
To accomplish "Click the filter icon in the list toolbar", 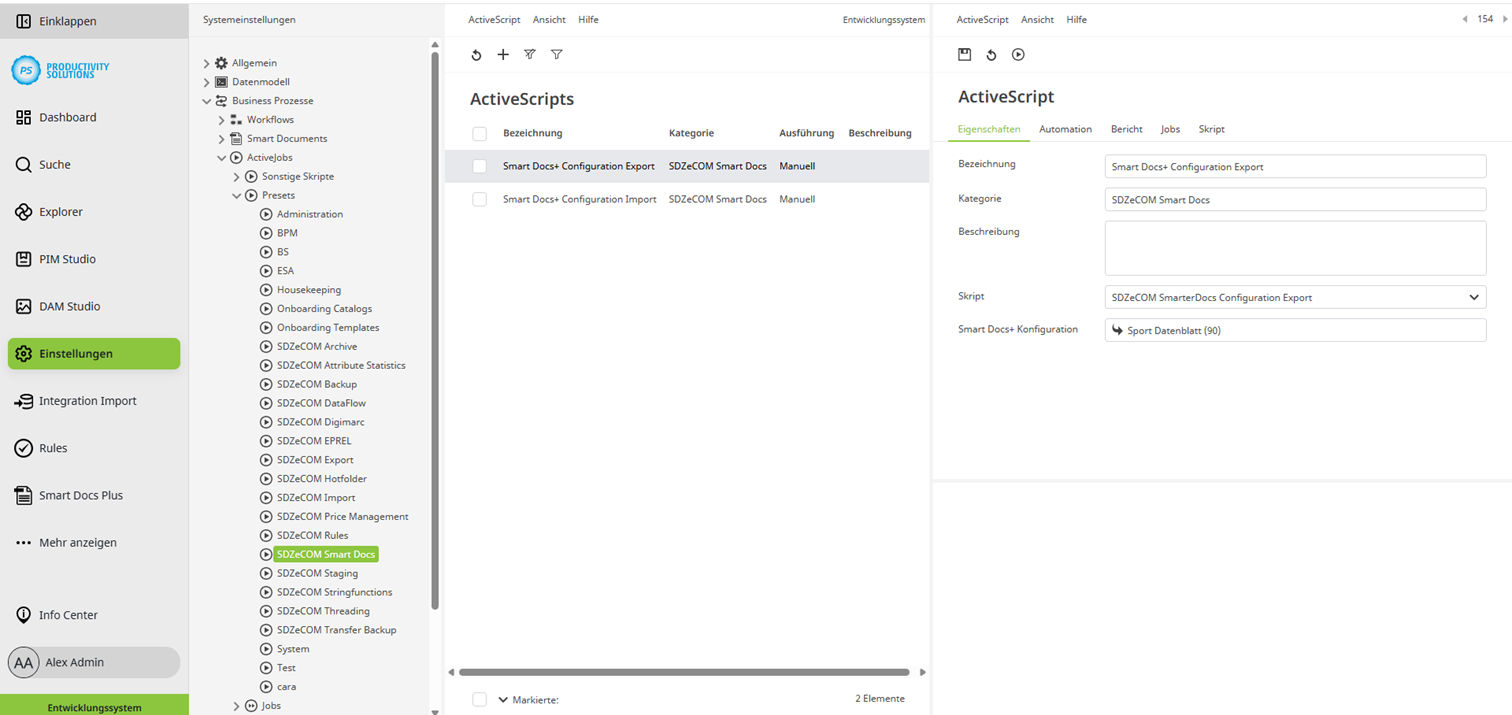I will pyautogui.click(x=556, y=55).
